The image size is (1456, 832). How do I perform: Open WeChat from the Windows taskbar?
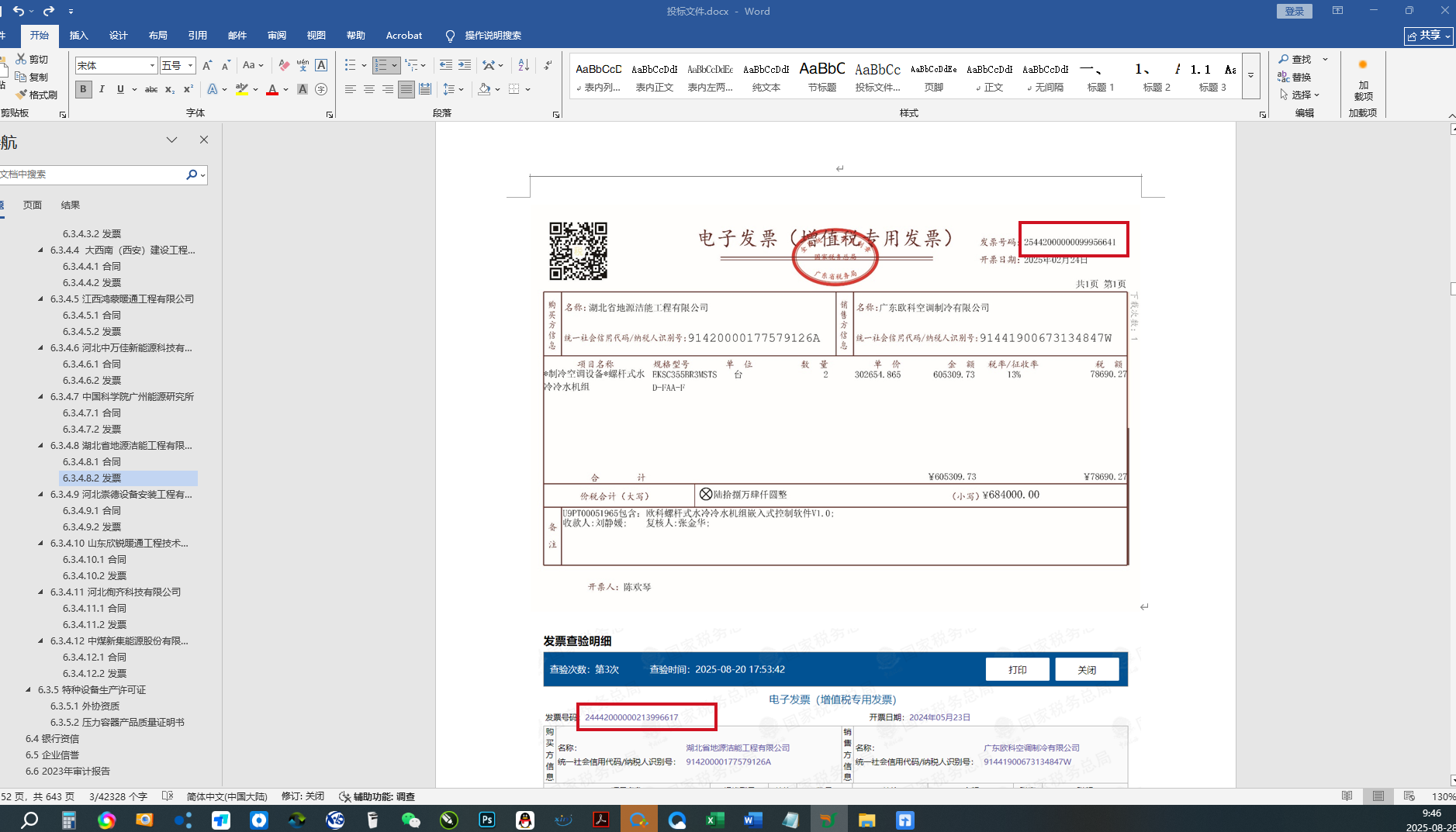[x=411, y=820]
